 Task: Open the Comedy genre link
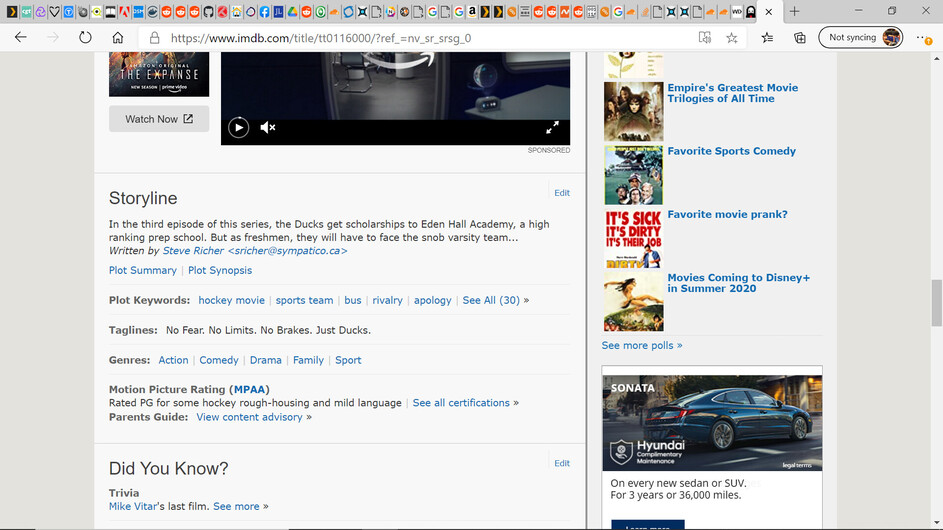point(219,360)
